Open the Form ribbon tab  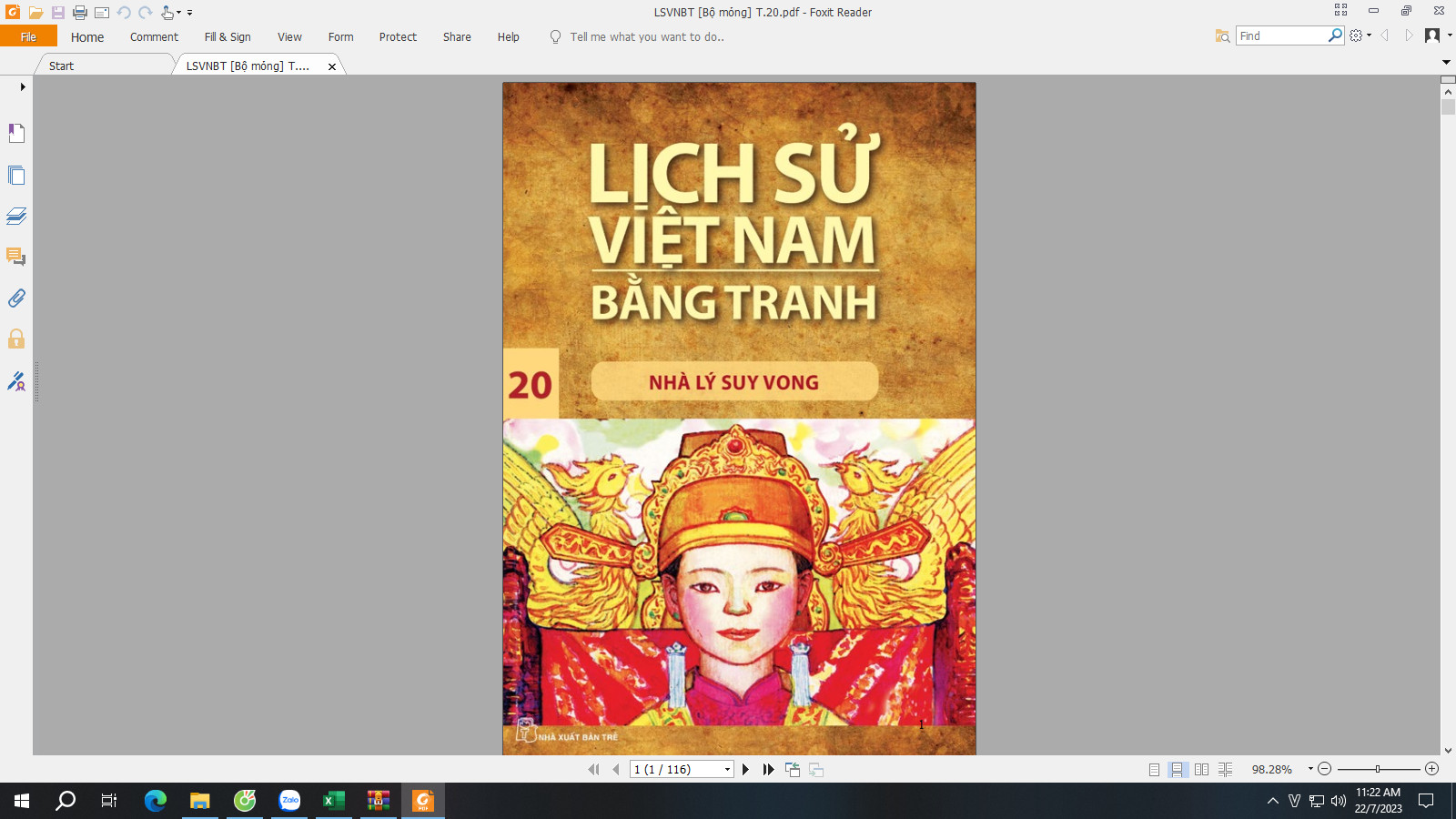pyautogui.click(x=340, y=37)
